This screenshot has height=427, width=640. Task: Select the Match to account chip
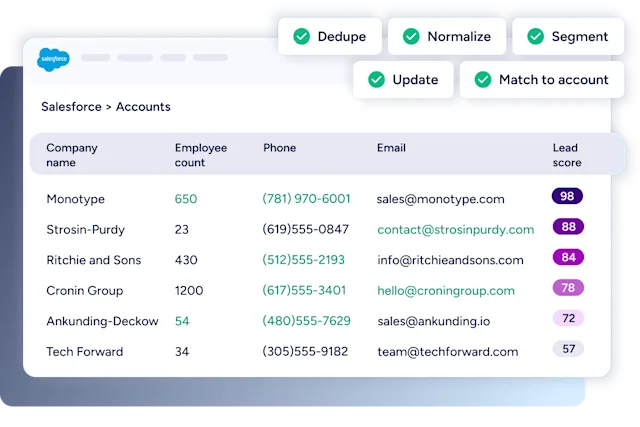[x=542, y=80]
